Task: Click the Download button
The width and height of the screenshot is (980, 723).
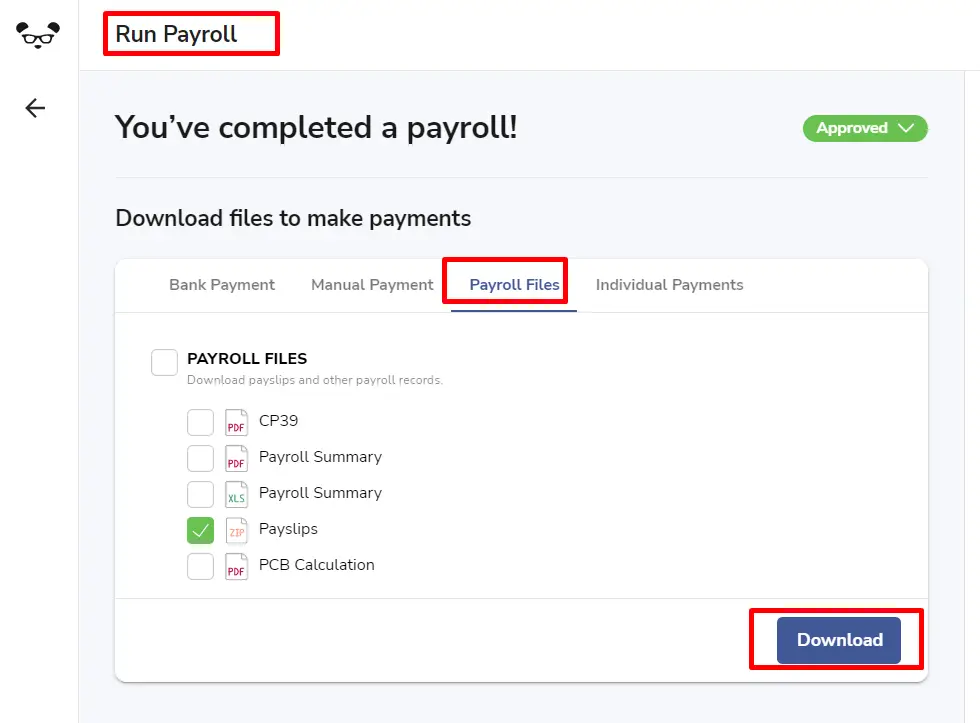Action: pos(839,641)
